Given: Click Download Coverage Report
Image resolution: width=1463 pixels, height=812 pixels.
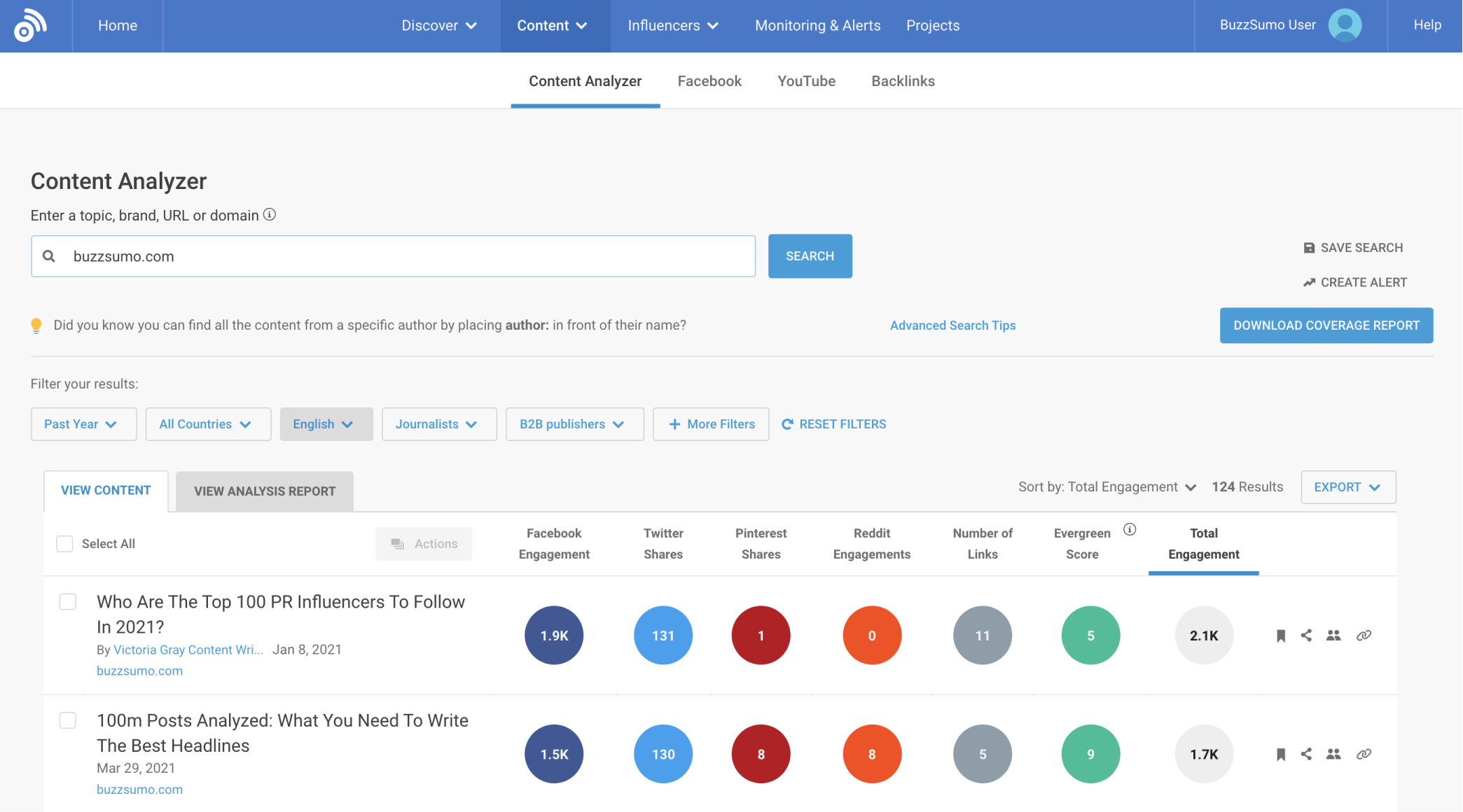Looking at the screenshot, I should tap(1326, 325).
